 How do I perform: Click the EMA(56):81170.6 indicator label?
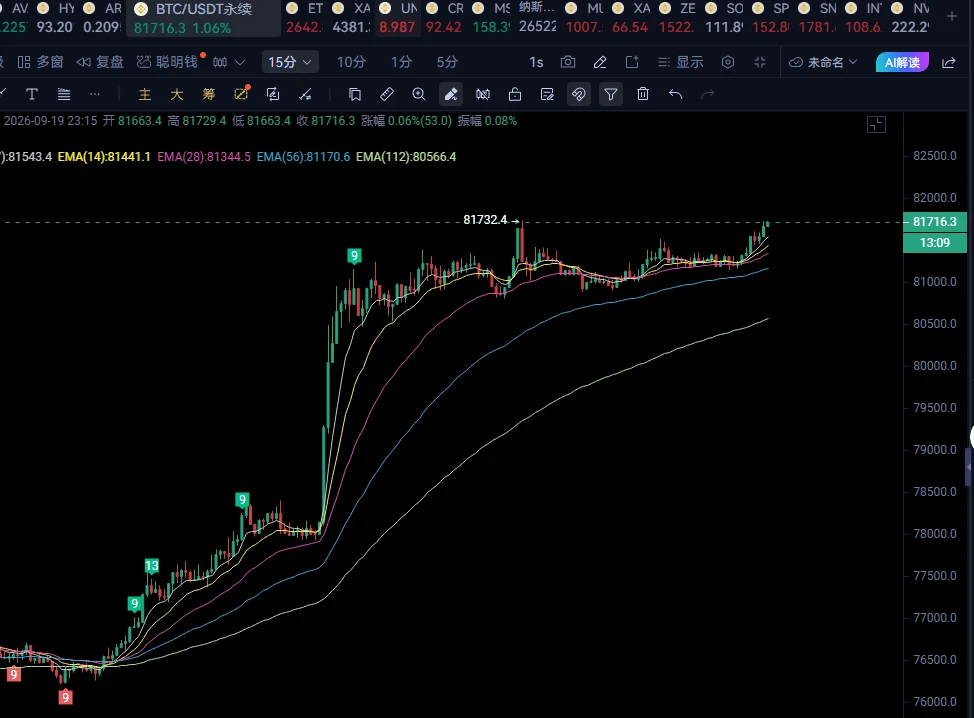tap(303, 157)
